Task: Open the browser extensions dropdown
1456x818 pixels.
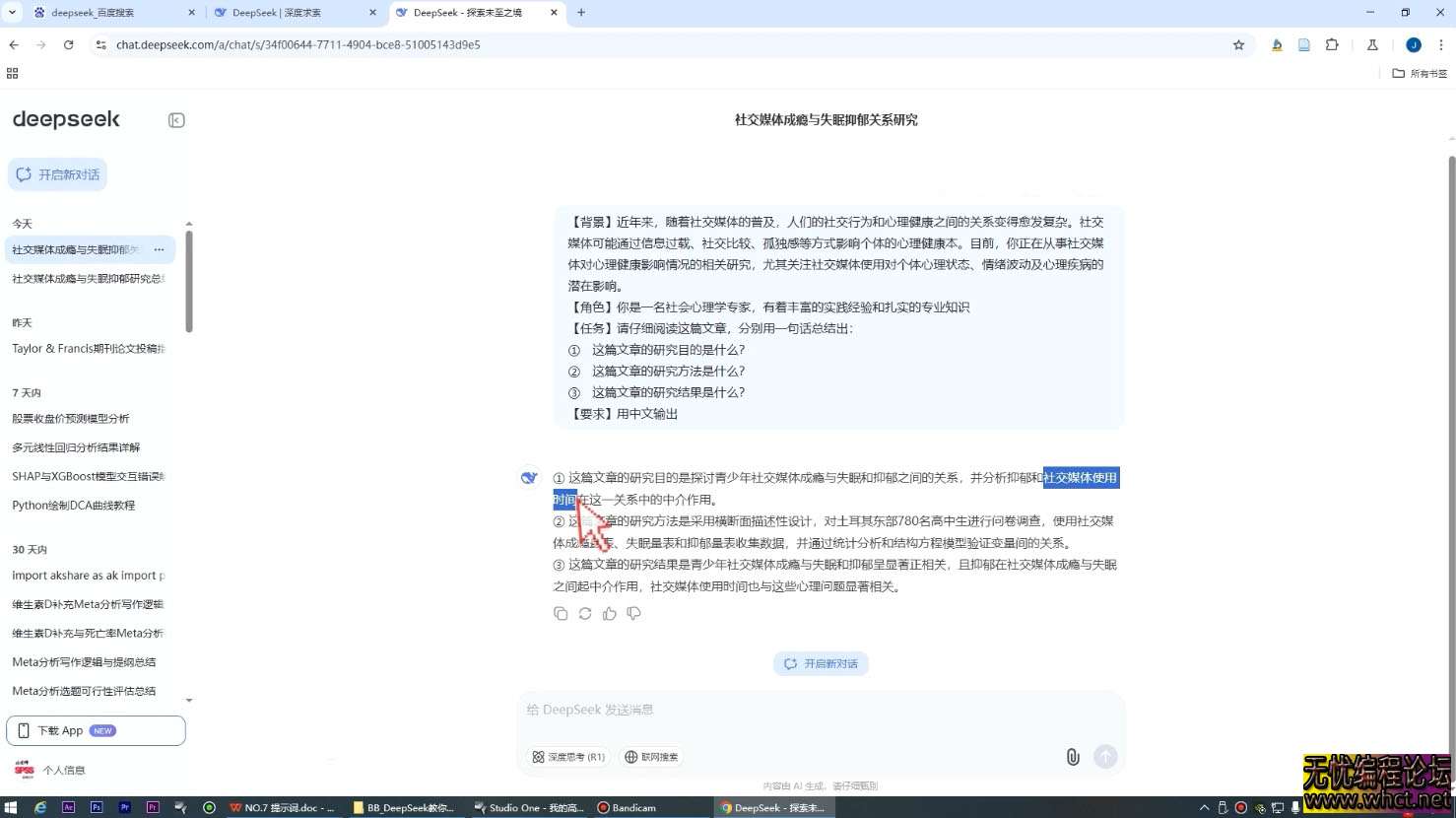Action: 1333,44
